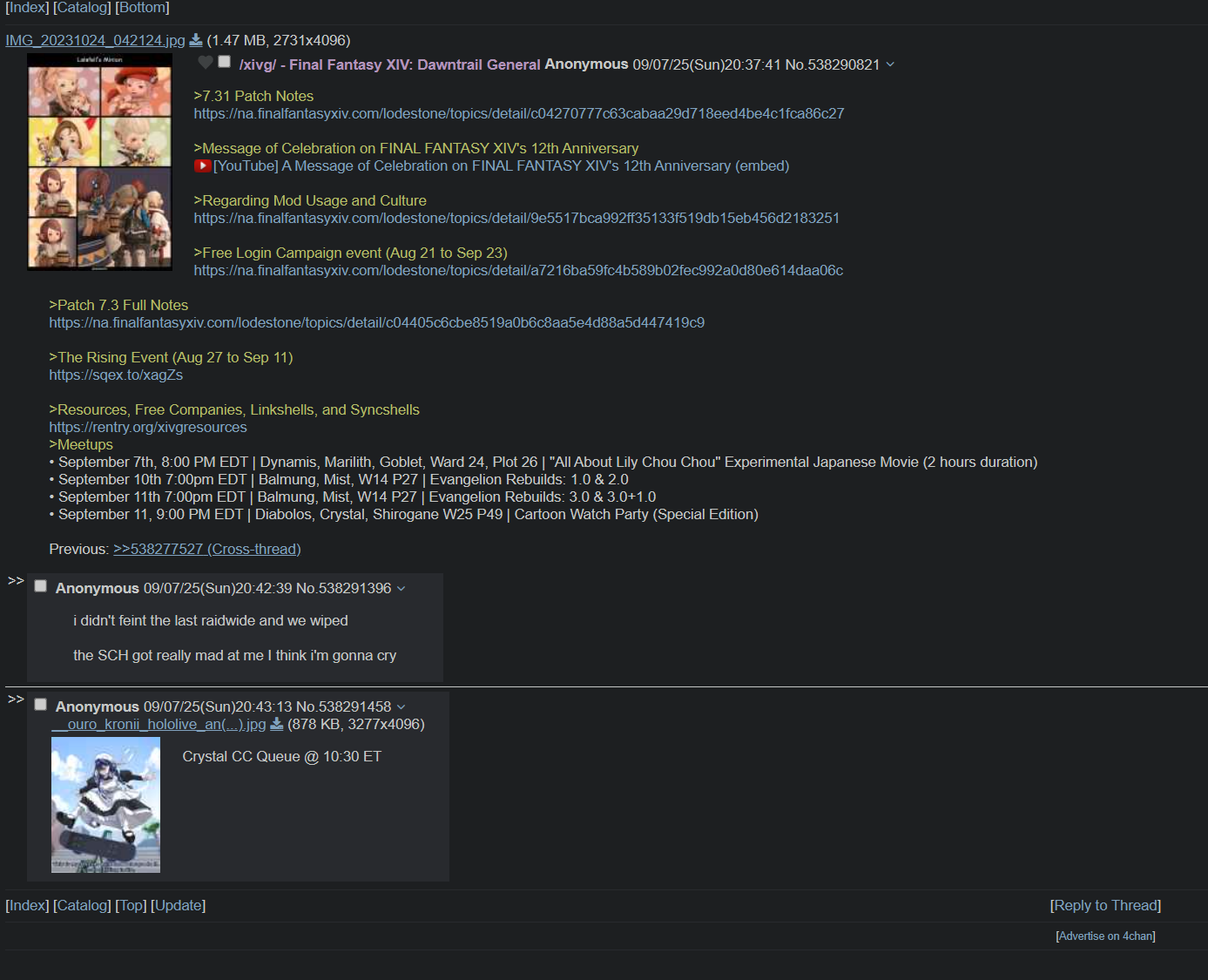1208x980 pixels.
Task: Expand the Lalafell collage thumbnail in the original post
Action: pyautogui.click(x=99, y=162)
